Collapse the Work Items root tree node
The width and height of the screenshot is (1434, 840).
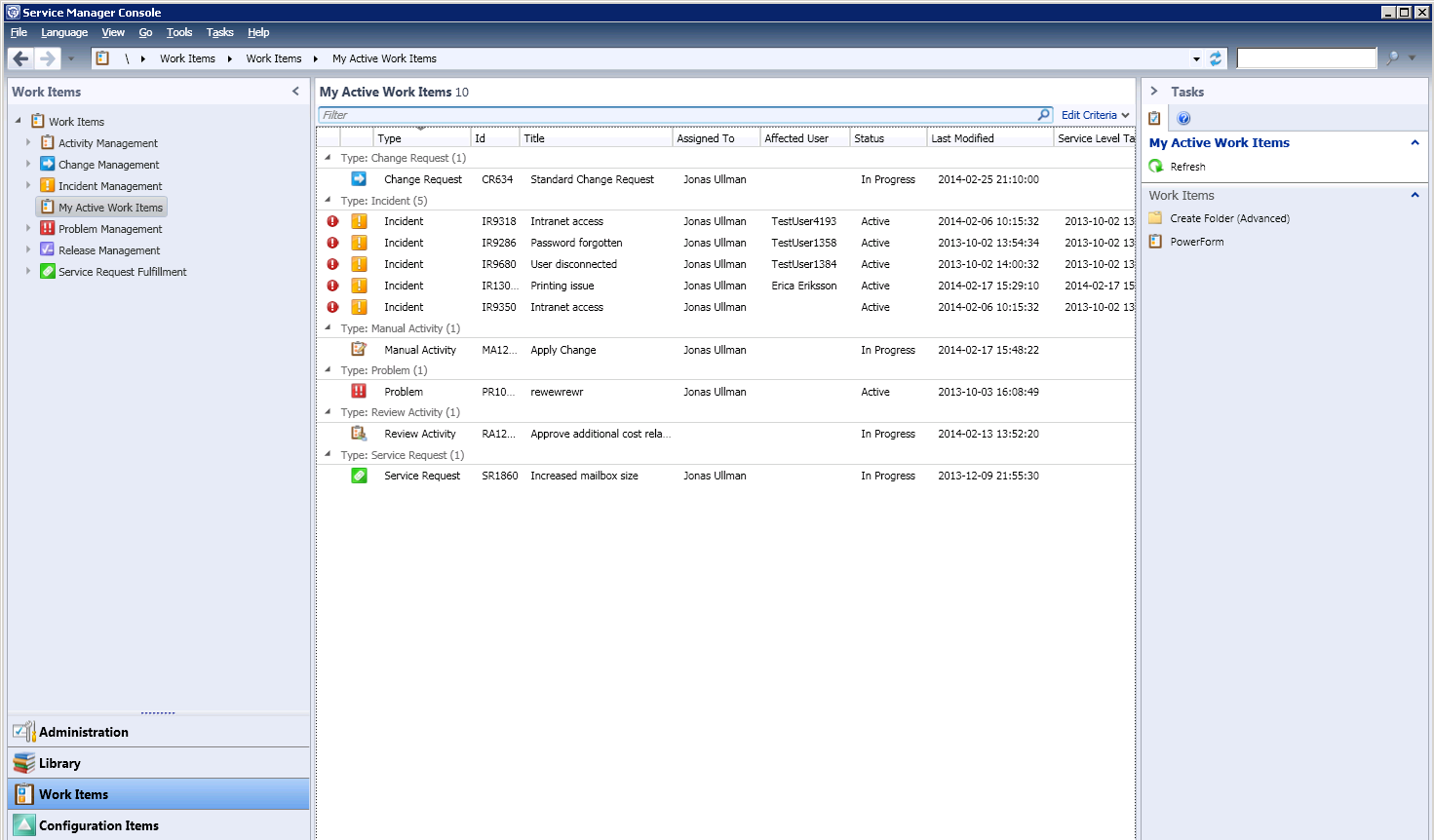coord(18,121)
